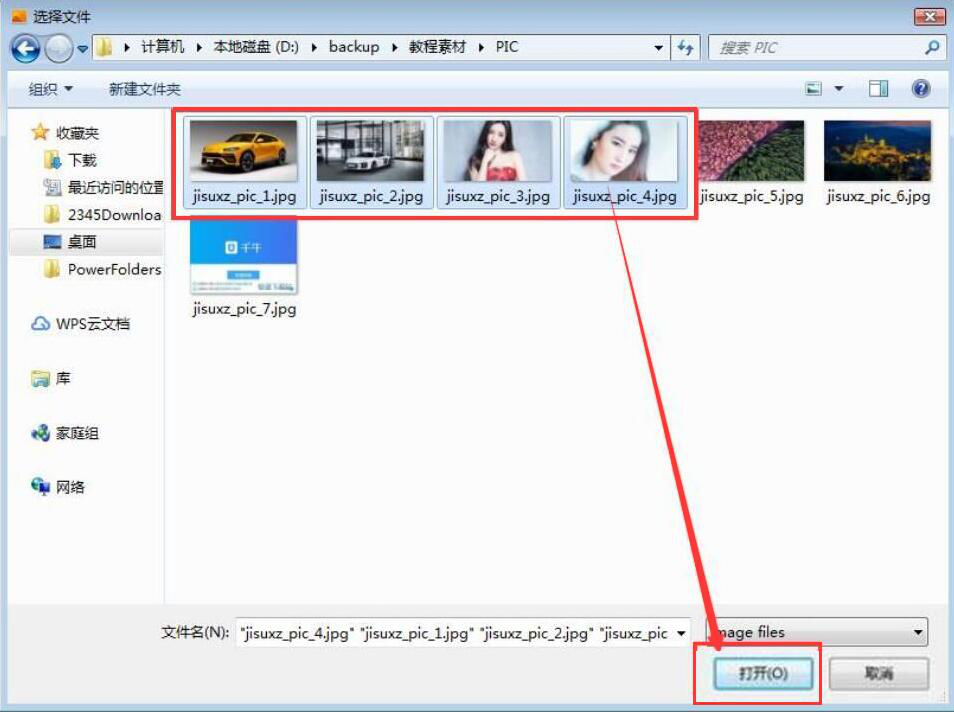
Task: Select 计算机 in the address path
Action: pyautogui.click(x=162, y=47)
